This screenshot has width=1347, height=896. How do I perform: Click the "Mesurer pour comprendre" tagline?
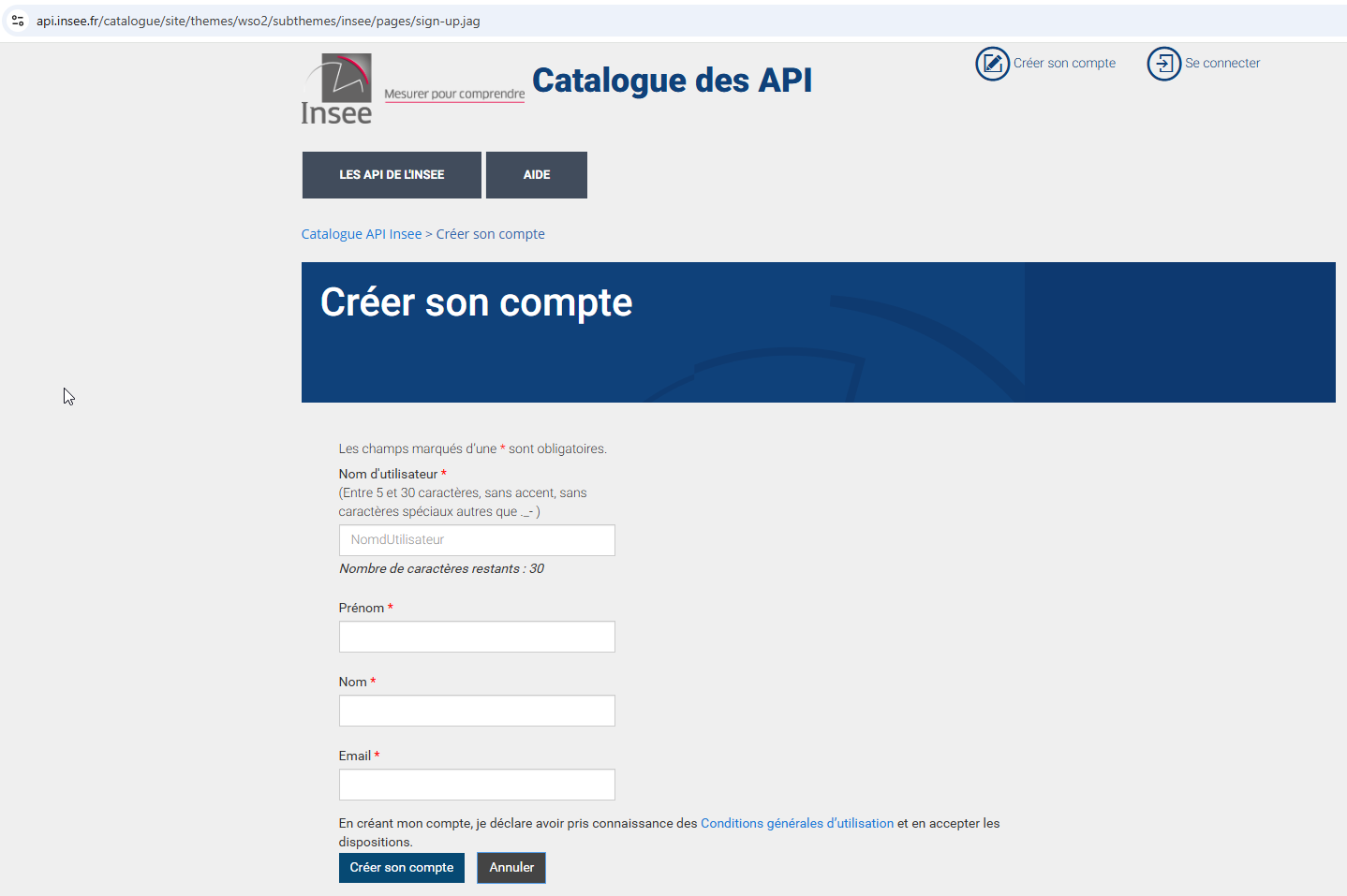coord(454,94)
